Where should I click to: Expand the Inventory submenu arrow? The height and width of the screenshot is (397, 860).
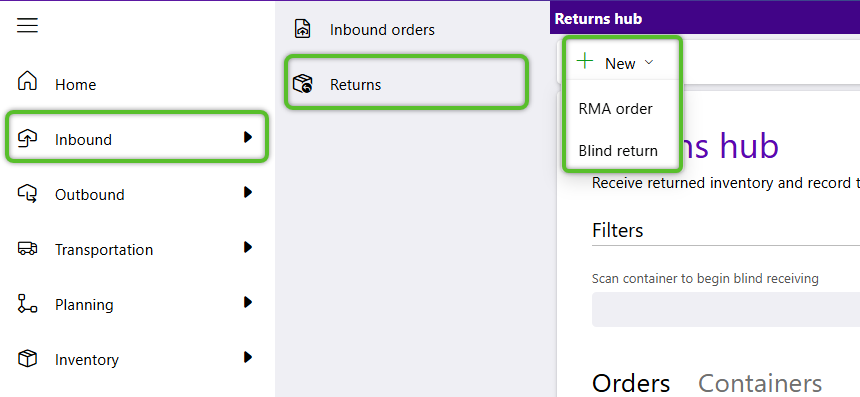[248, 358]
